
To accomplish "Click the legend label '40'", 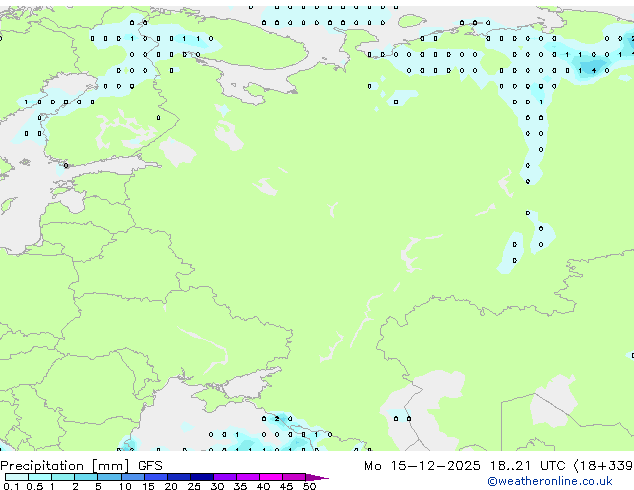I will pos(263,486).
